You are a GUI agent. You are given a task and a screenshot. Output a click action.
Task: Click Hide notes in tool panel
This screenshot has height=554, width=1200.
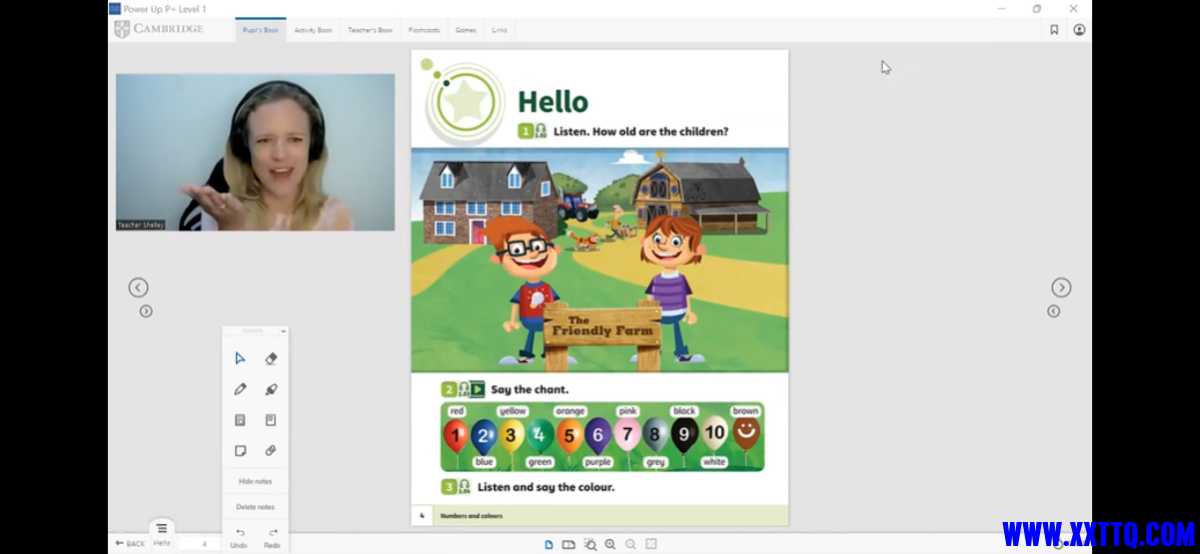click(255, 481)
